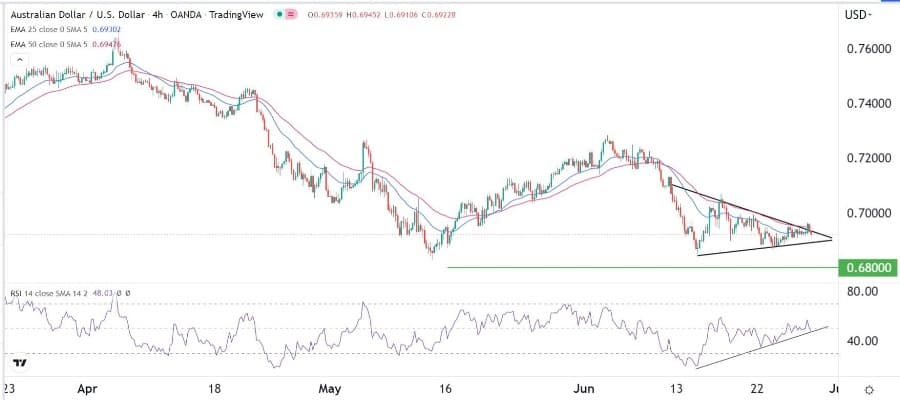Screen dimensions: 900x400
Task: Click the green market status dot
Action: [279, 15]
